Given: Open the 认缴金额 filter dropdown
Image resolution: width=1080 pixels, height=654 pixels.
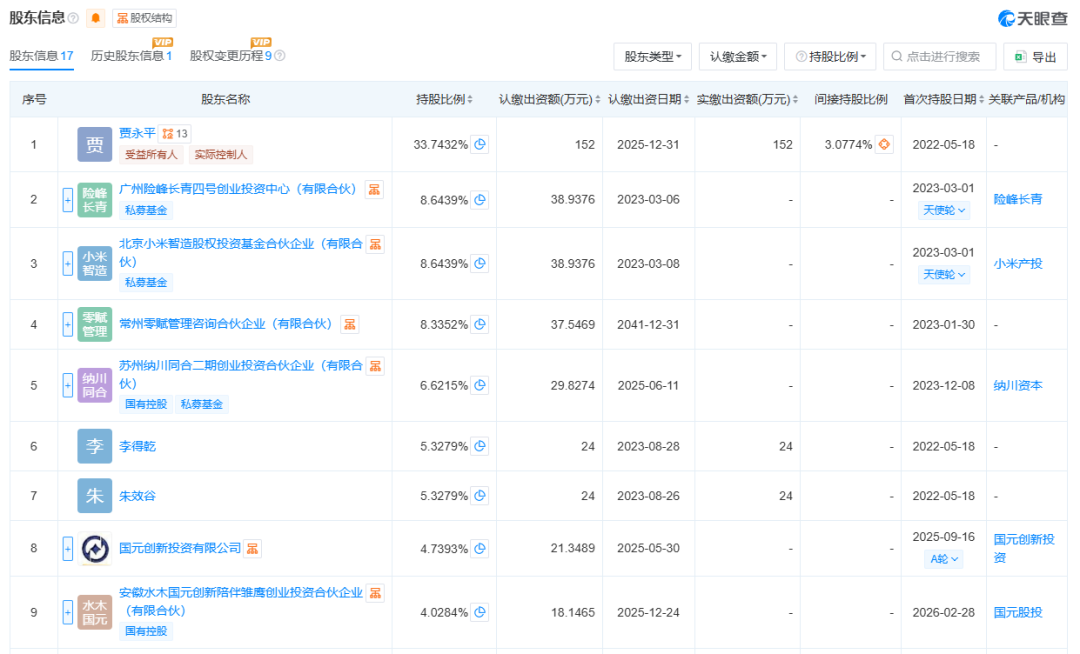Looking at the screenshot, I should (738, 56).
